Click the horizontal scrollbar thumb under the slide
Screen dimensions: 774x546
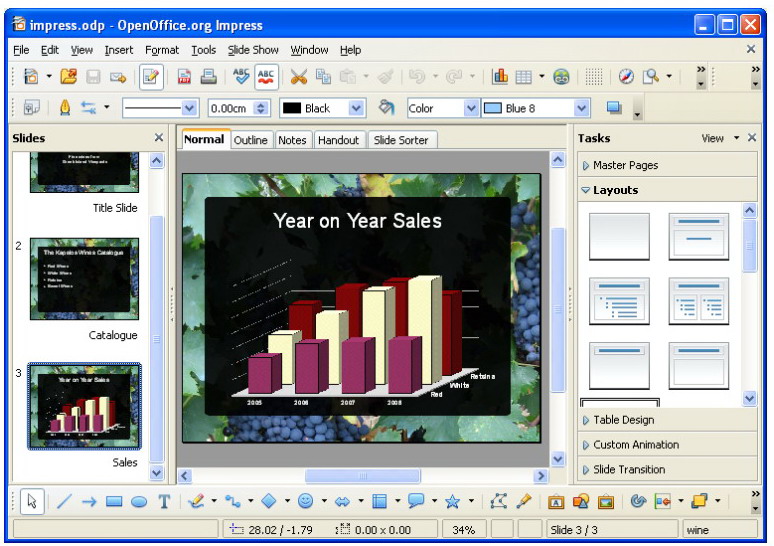pyautogui.click(x=363, y=476)
